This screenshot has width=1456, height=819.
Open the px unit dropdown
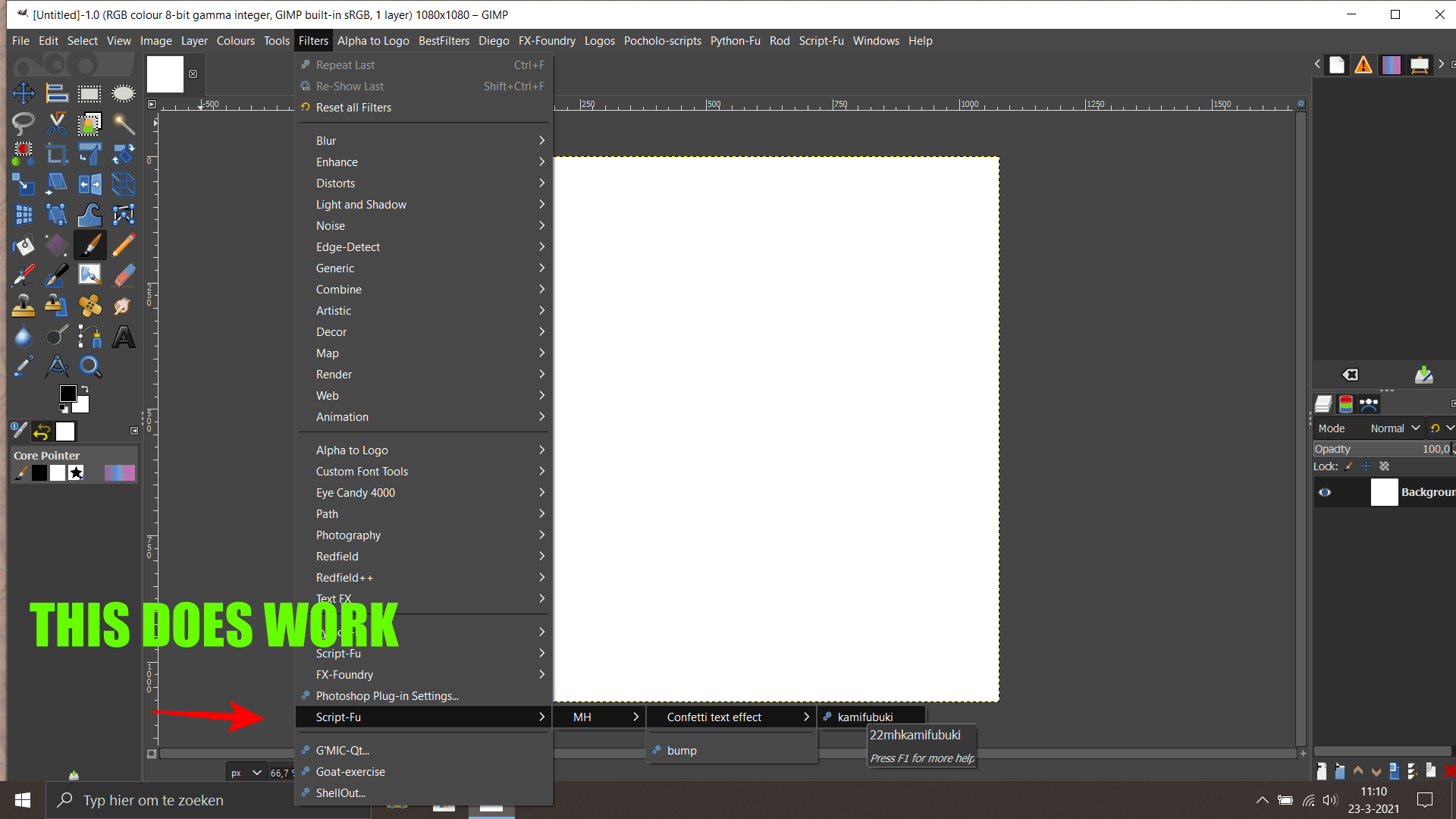click(x=246, y=773)
